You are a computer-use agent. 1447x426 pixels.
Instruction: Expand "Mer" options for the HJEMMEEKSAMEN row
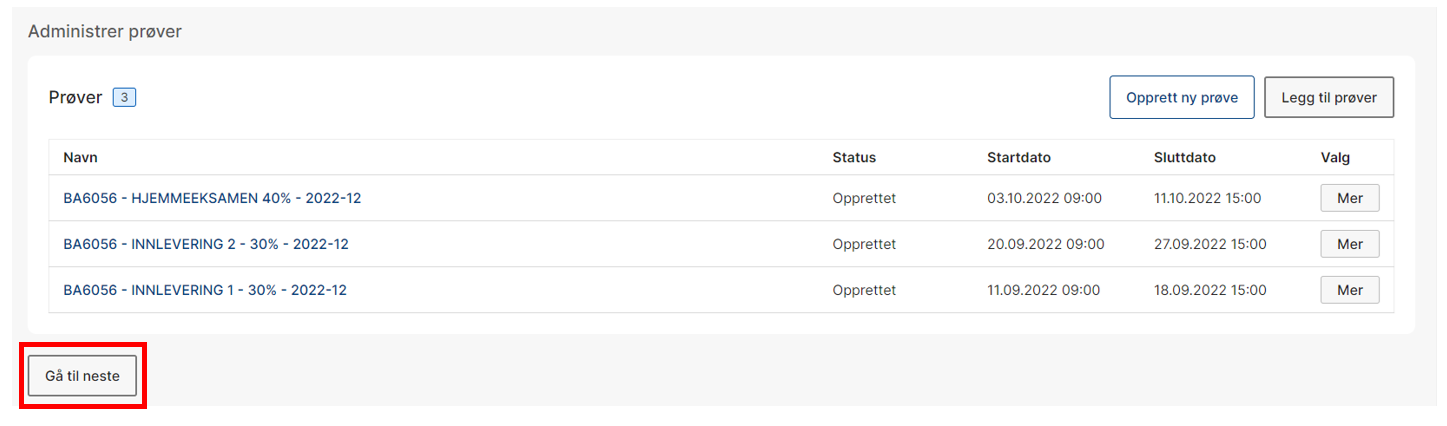coord(1349,198)
